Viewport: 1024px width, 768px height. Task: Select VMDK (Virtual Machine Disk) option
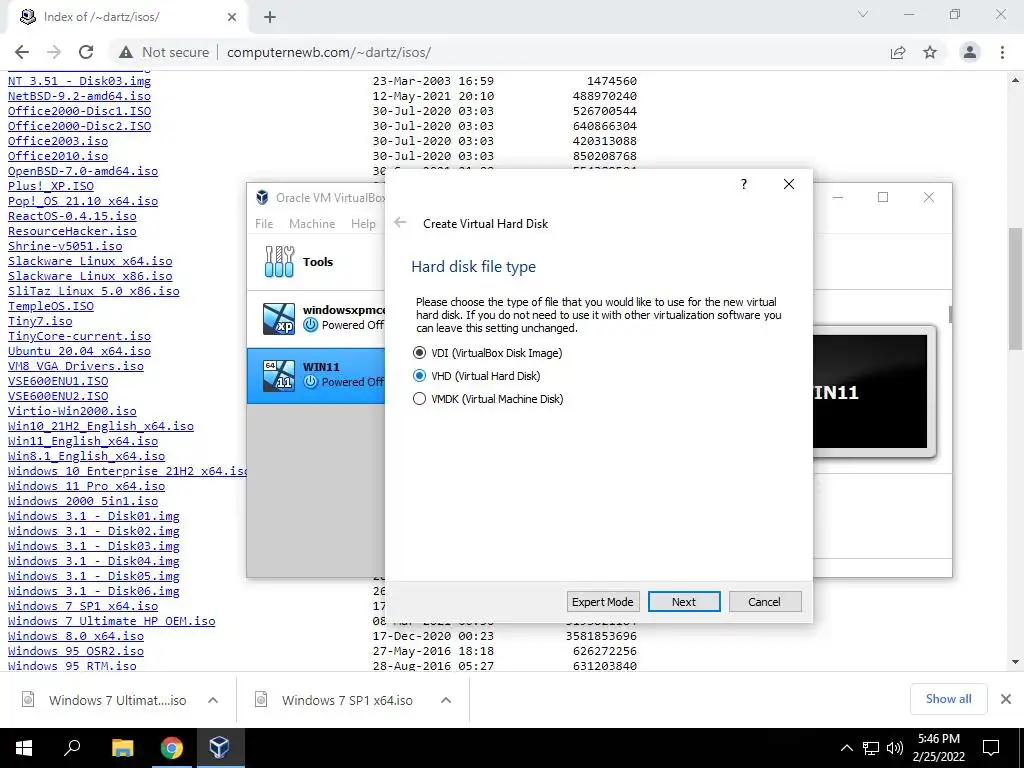tap(488, 398)
